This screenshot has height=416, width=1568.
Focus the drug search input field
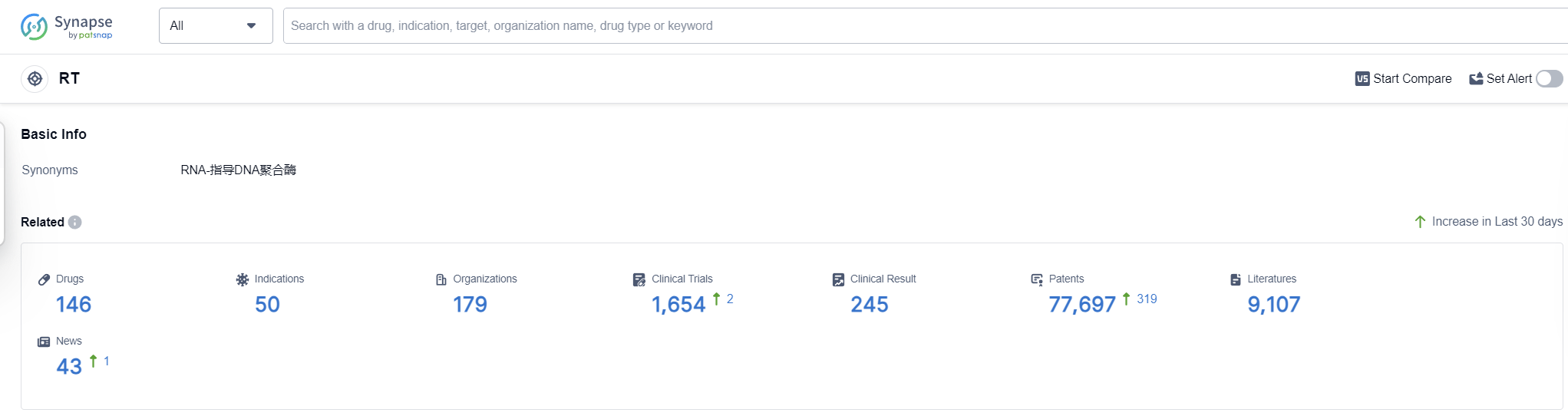(x=921, y=26)
